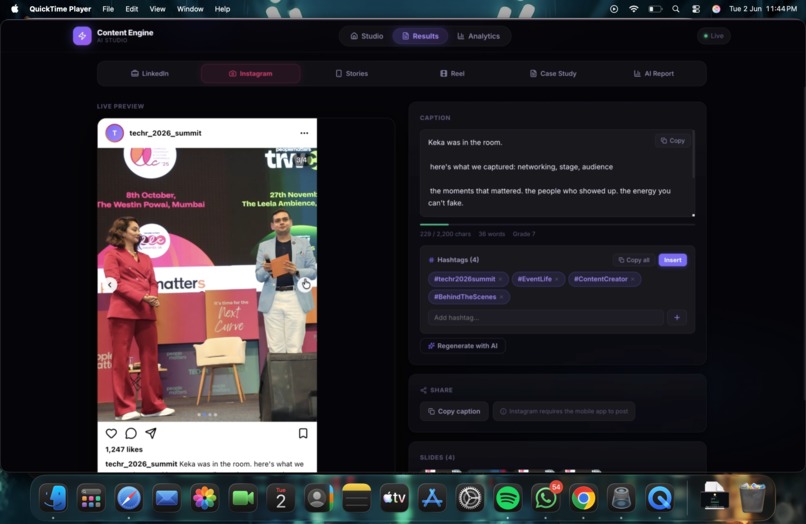Copy the caption using top Copy button

[673, 140]
